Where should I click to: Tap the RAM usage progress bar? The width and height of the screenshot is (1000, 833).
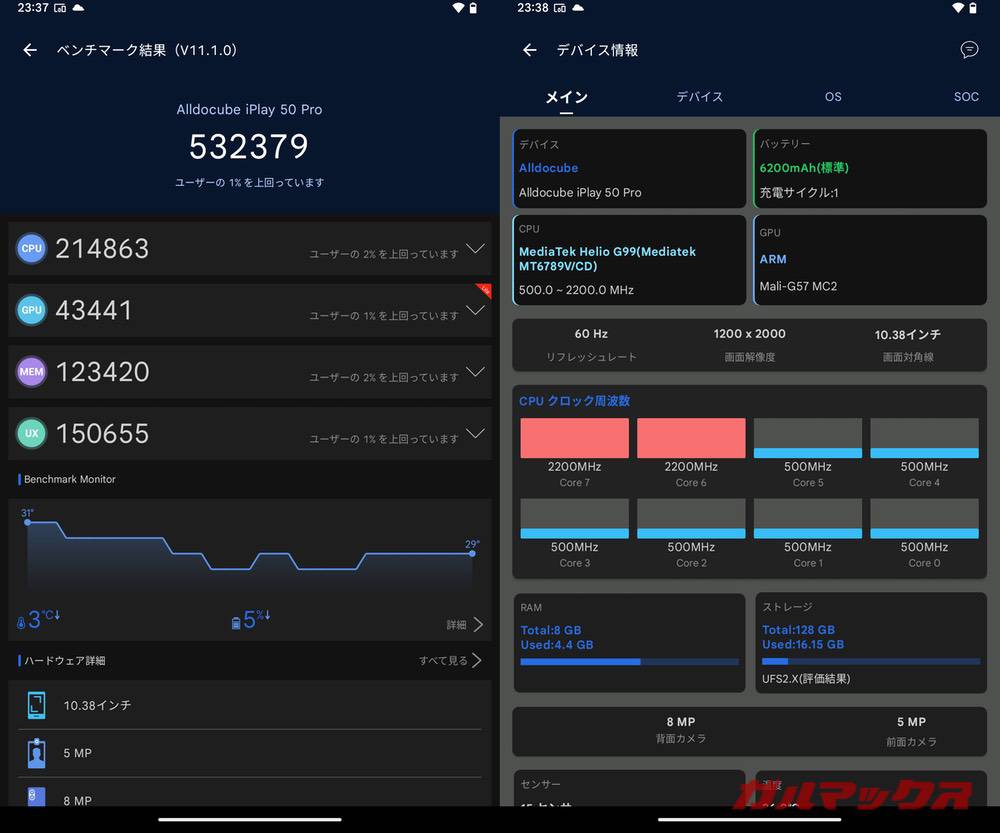[x=629, y=662]
